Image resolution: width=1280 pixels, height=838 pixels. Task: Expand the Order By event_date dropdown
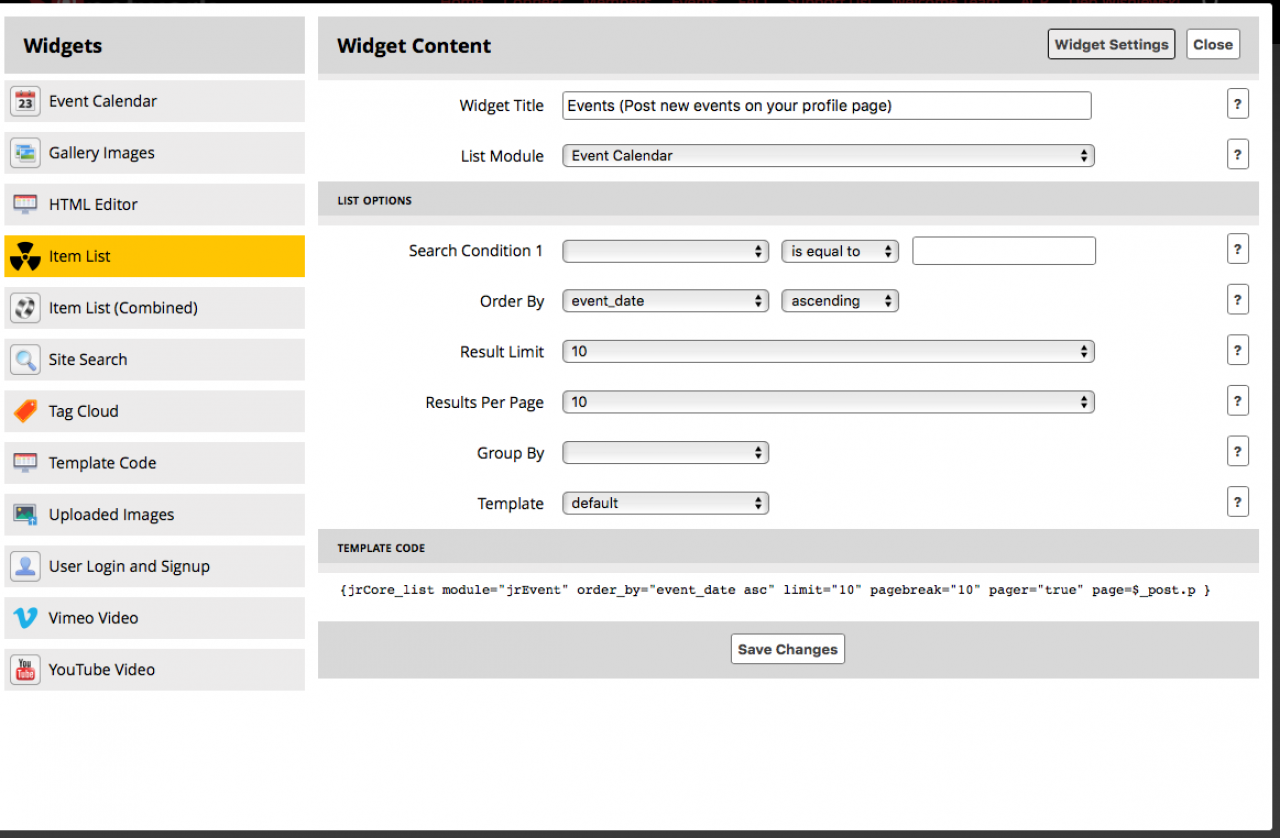pos(665,301)
